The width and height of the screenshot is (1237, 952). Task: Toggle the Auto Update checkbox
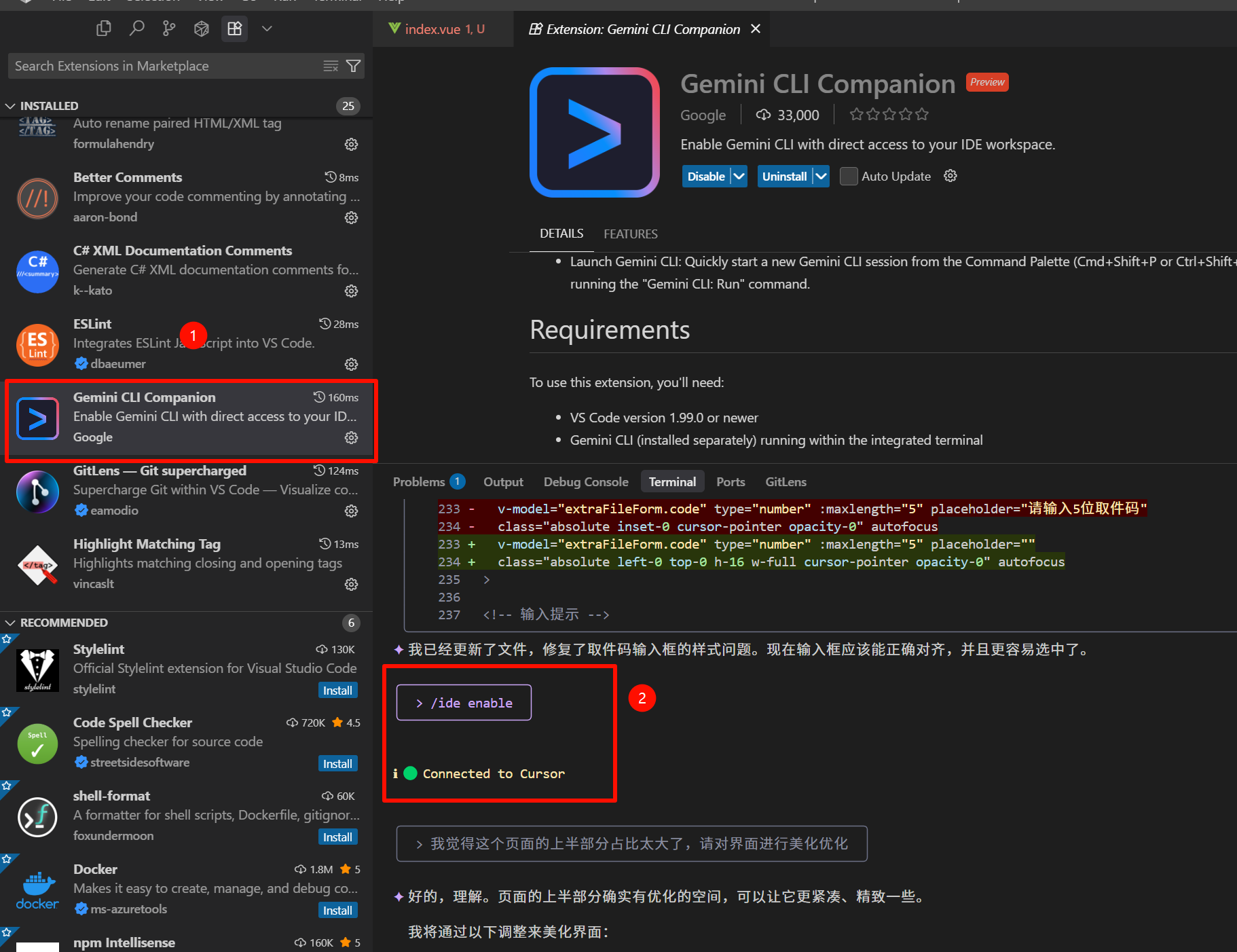pos(849,176)
